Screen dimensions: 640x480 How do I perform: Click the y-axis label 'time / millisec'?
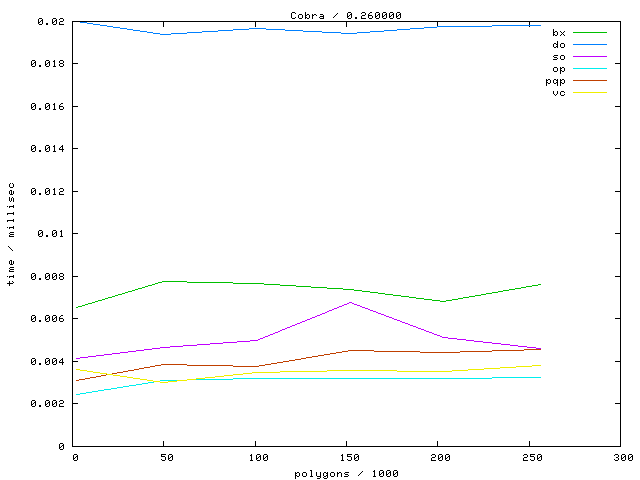(11, 233)
